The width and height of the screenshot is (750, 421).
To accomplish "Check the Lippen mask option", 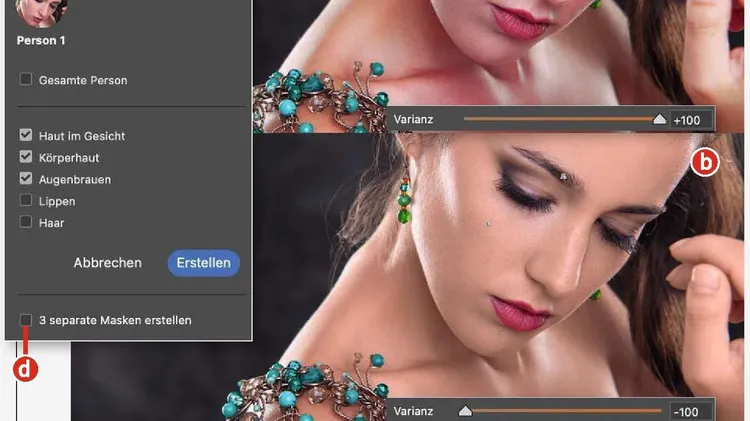I will coord(26,201).
